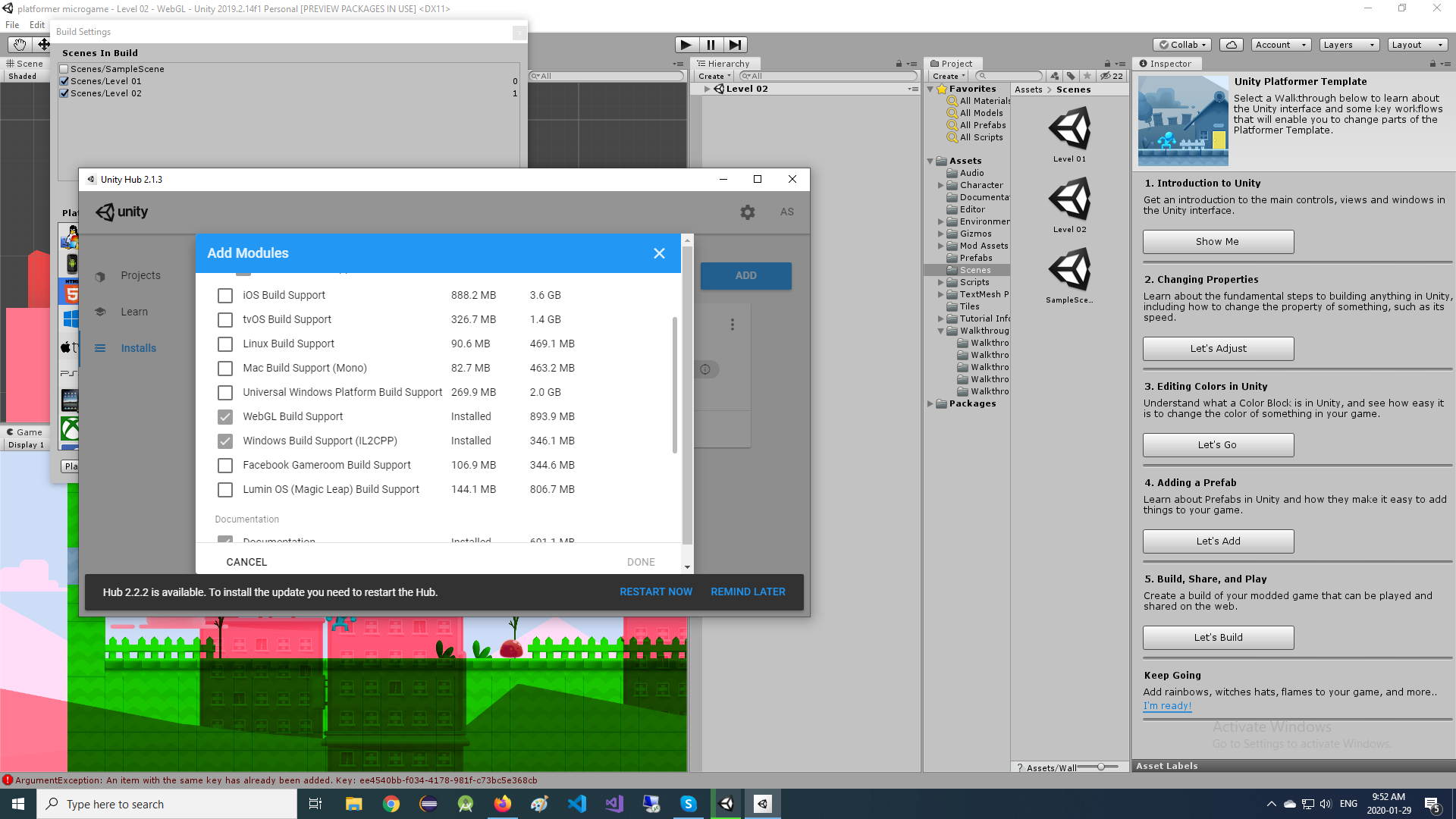Open the three-dot install options menu

[x=732, y=325]
